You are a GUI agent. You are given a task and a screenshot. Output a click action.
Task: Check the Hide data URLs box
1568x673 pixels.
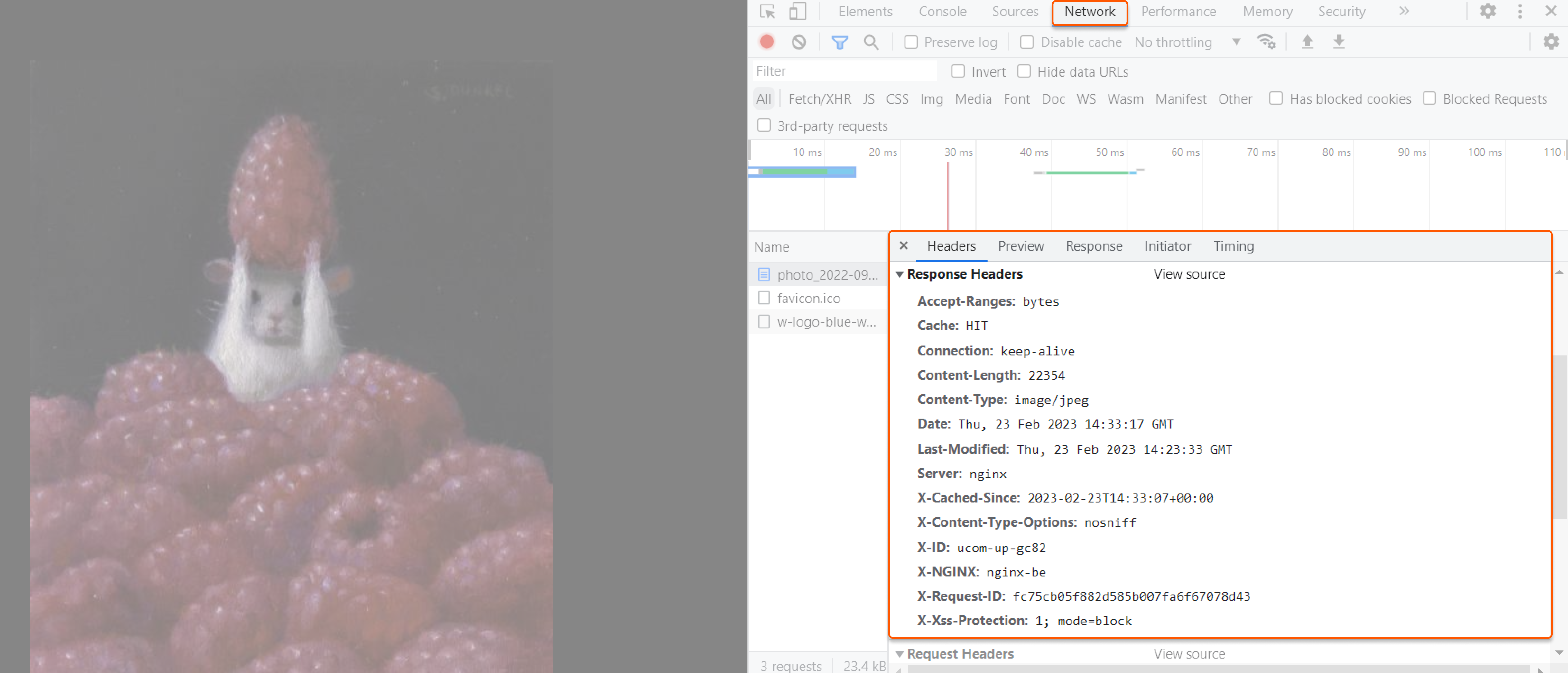(x=1024, y=71)
